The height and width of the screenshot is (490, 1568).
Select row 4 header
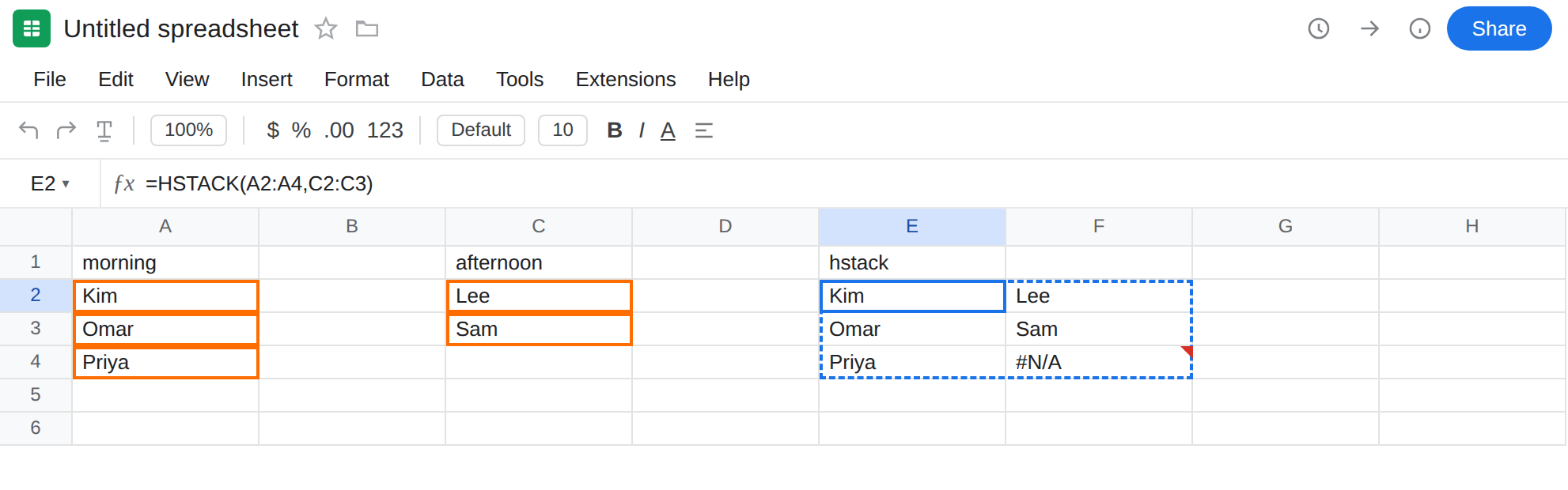point(36,362)
